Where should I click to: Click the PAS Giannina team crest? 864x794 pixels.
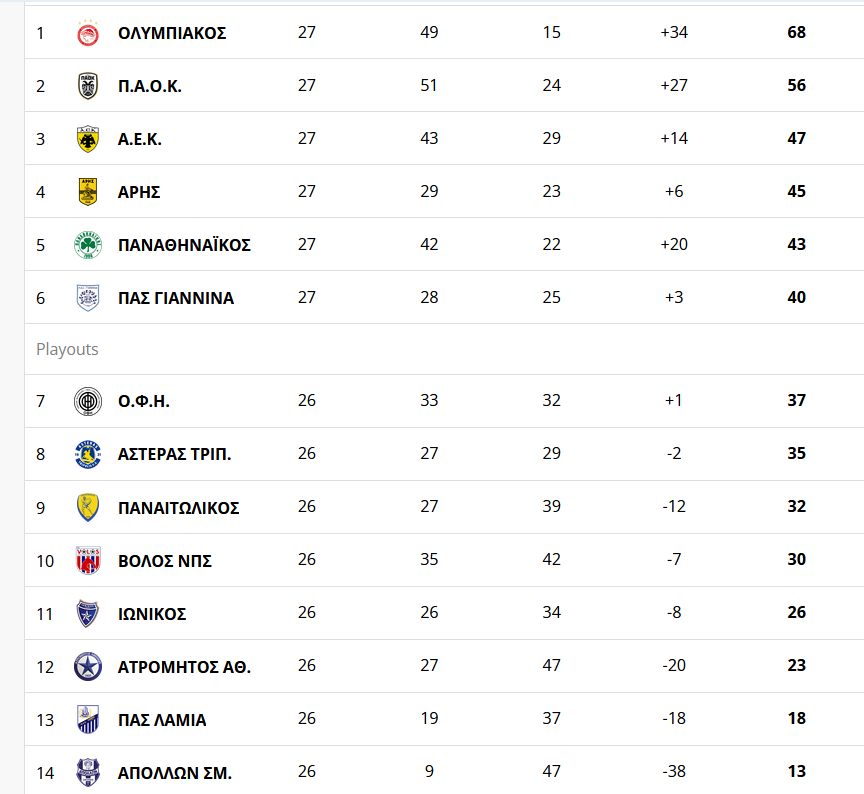click(88, 298)
